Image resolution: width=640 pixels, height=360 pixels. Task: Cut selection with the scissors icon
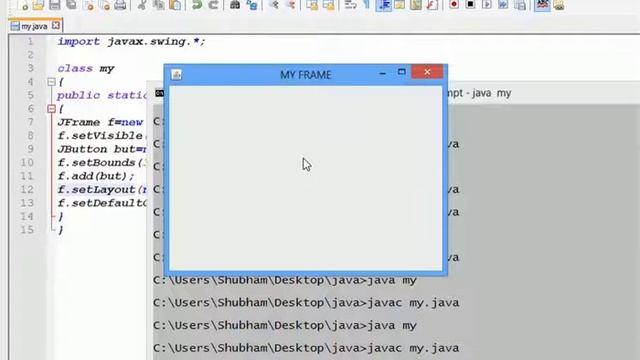click(142, 5)
